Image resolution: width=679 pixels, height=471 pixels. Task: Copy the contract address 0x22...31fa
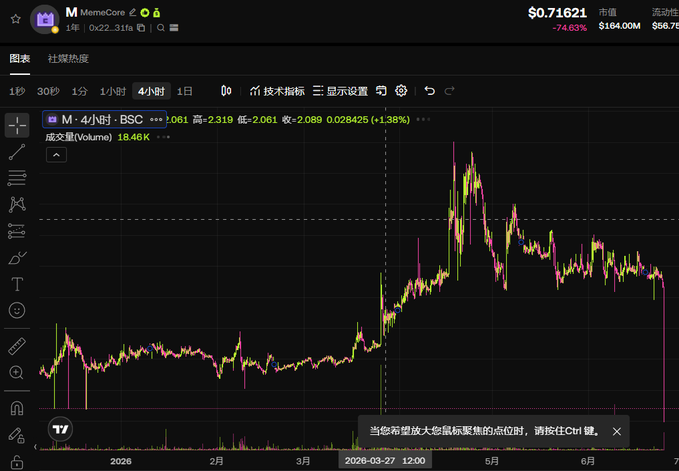pyautogui.click(x=141, y=28)
